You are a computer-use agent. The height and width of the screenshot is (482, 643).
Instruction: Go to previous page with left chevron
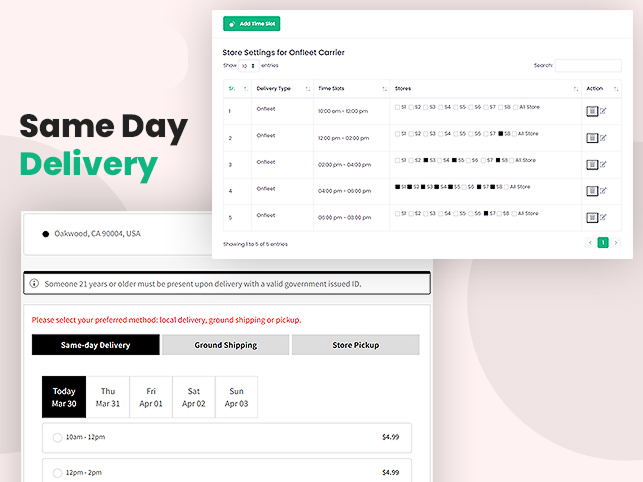click(x=590, y=242)
